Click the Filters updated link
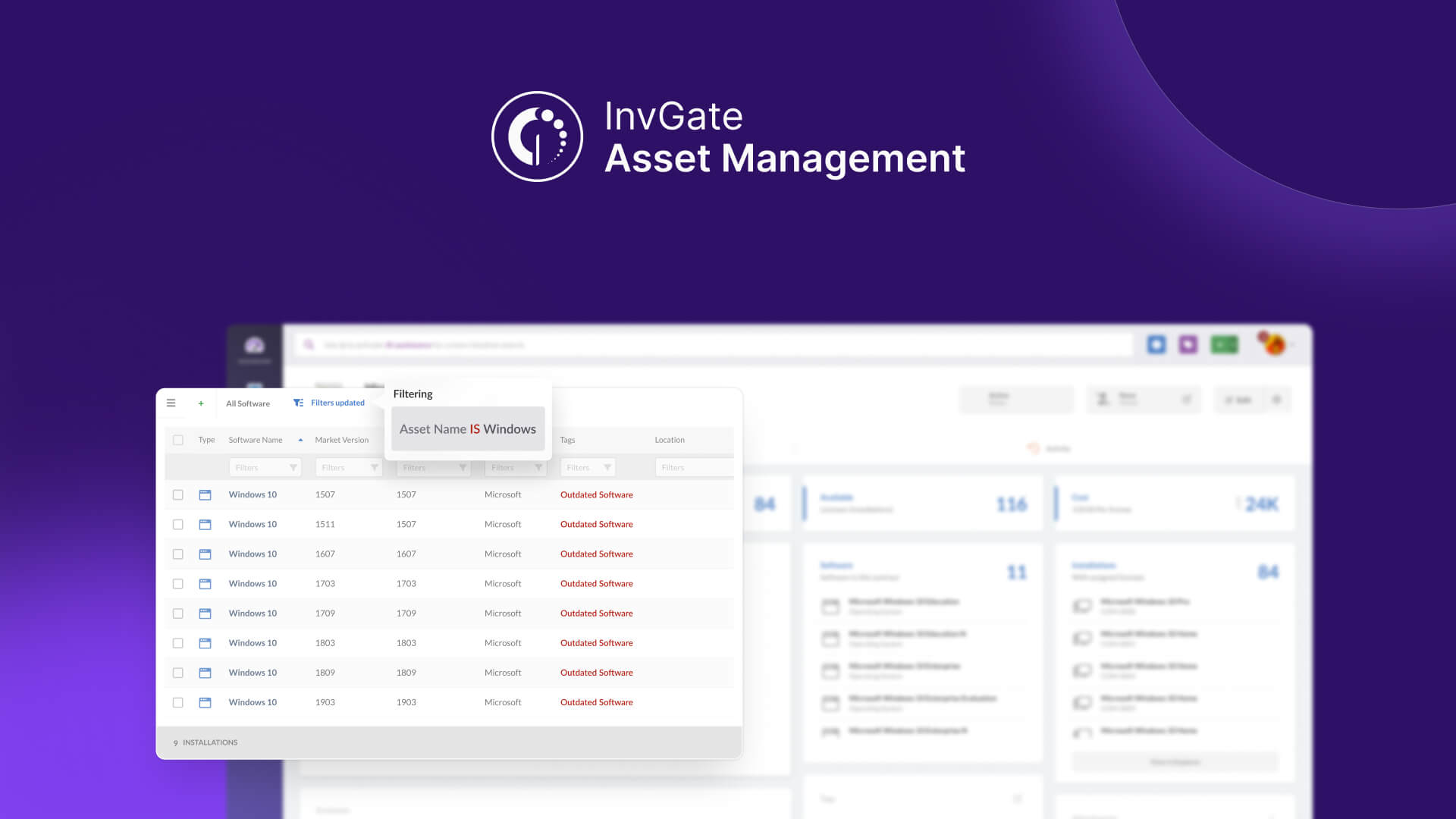The height and width of the screenshot is (819, 1456). tap(337, 403)
